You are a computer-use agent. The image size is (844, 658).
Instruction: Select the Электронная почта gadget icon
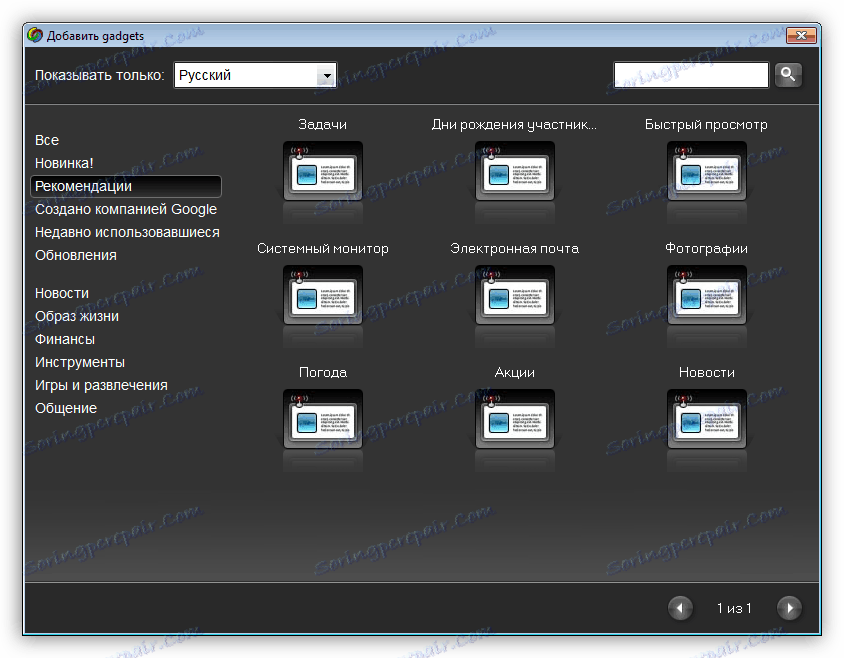click(515, 296)
